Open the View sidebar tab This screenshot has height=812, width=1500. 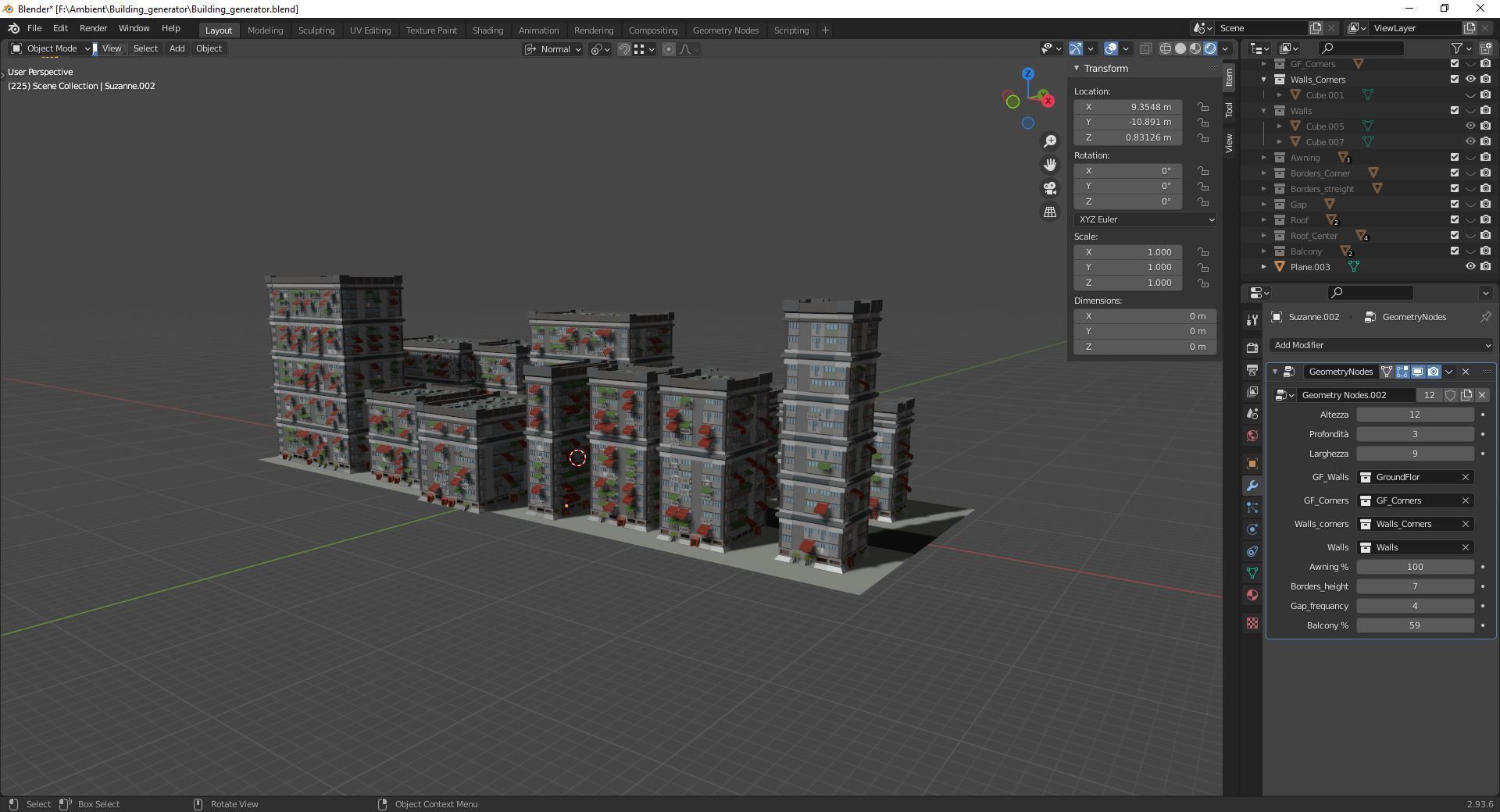click(1229, 142)
